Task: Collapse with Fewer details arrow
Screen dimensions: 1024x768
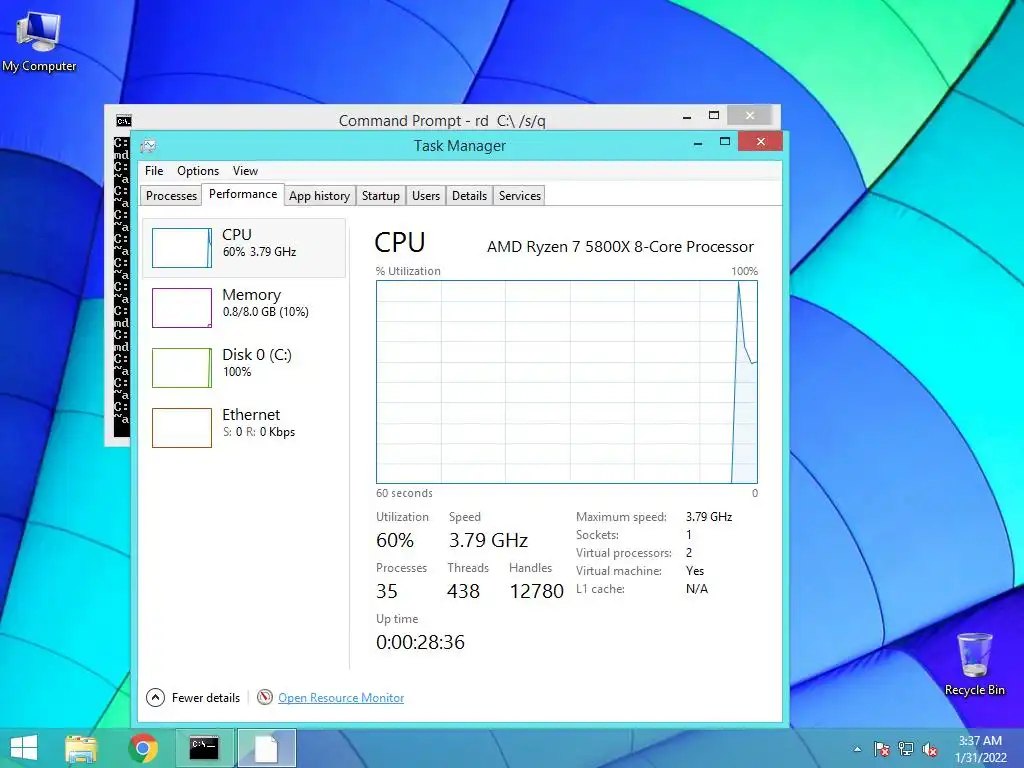Action: 155,697
